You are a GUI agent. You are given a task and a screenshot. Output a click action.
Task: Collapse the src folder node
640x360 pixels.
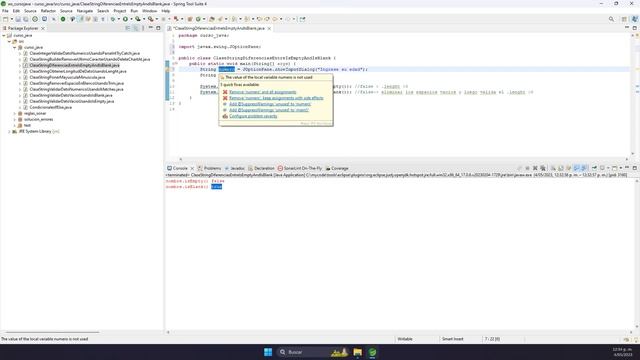(x=9, y=41)
